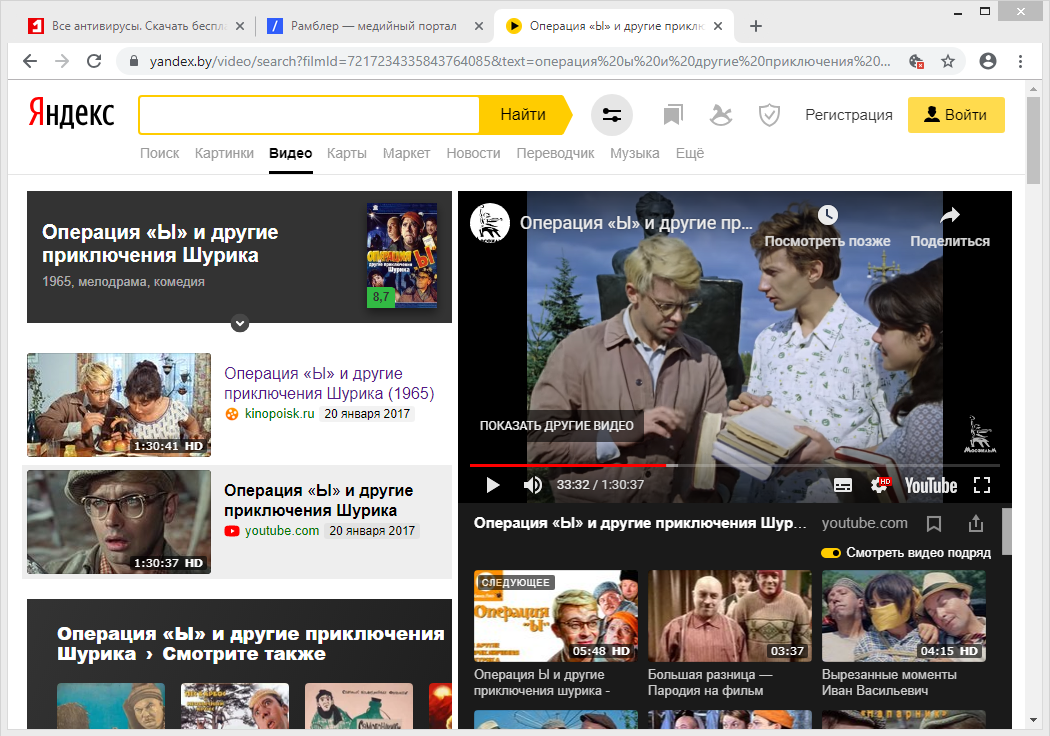Click the 'Найти' search button
The width and height of the screenshot is (1050, 736).
525,115
